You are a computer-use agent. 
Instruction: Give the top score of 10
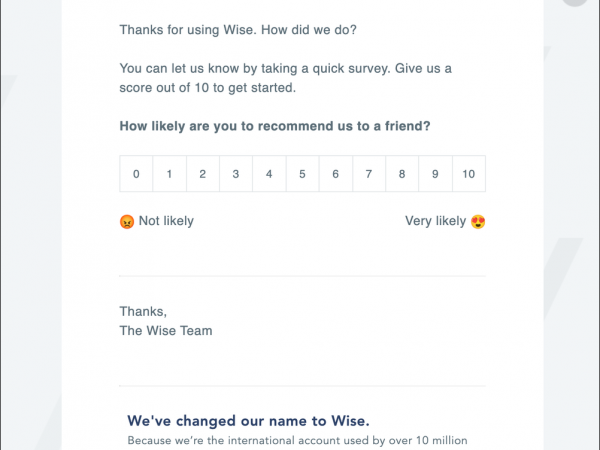coord(469,174)
